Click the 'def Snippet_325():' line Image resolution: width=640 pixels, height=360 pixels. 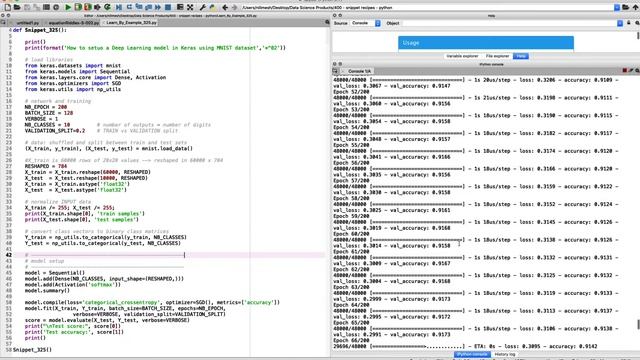click(x=40, y=30)
